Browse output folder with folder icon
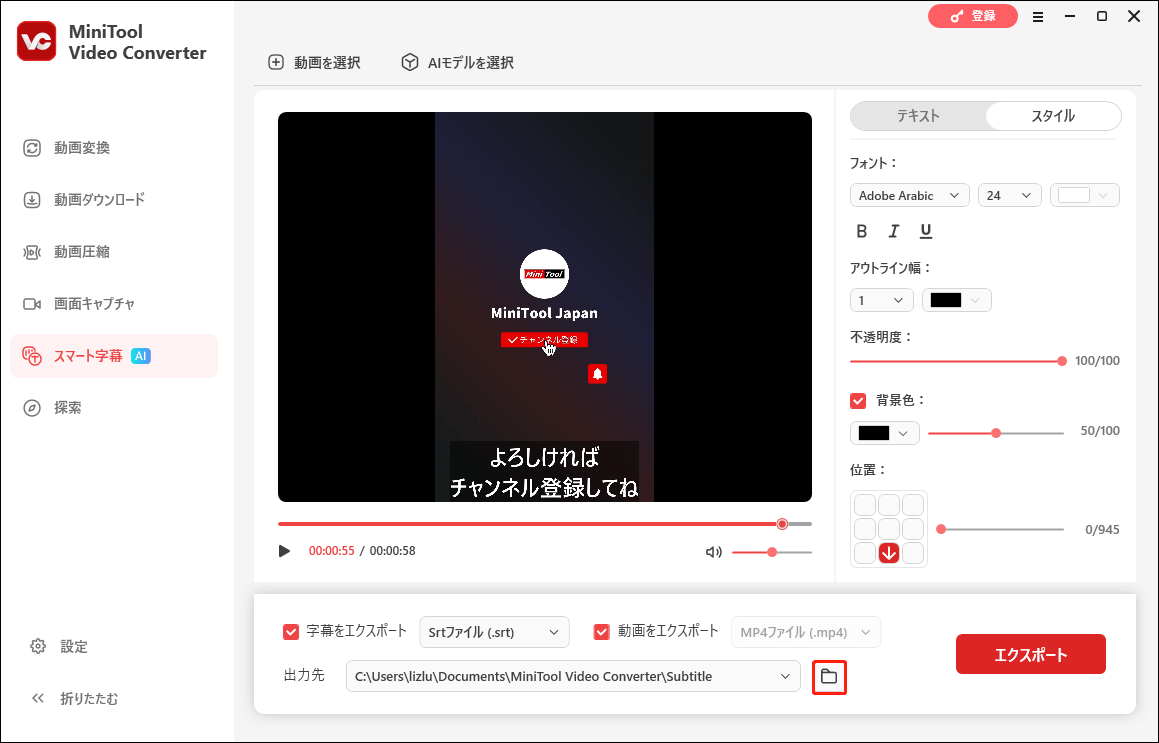The width and height of the screenshot is (1159, 743). point(829,677)
